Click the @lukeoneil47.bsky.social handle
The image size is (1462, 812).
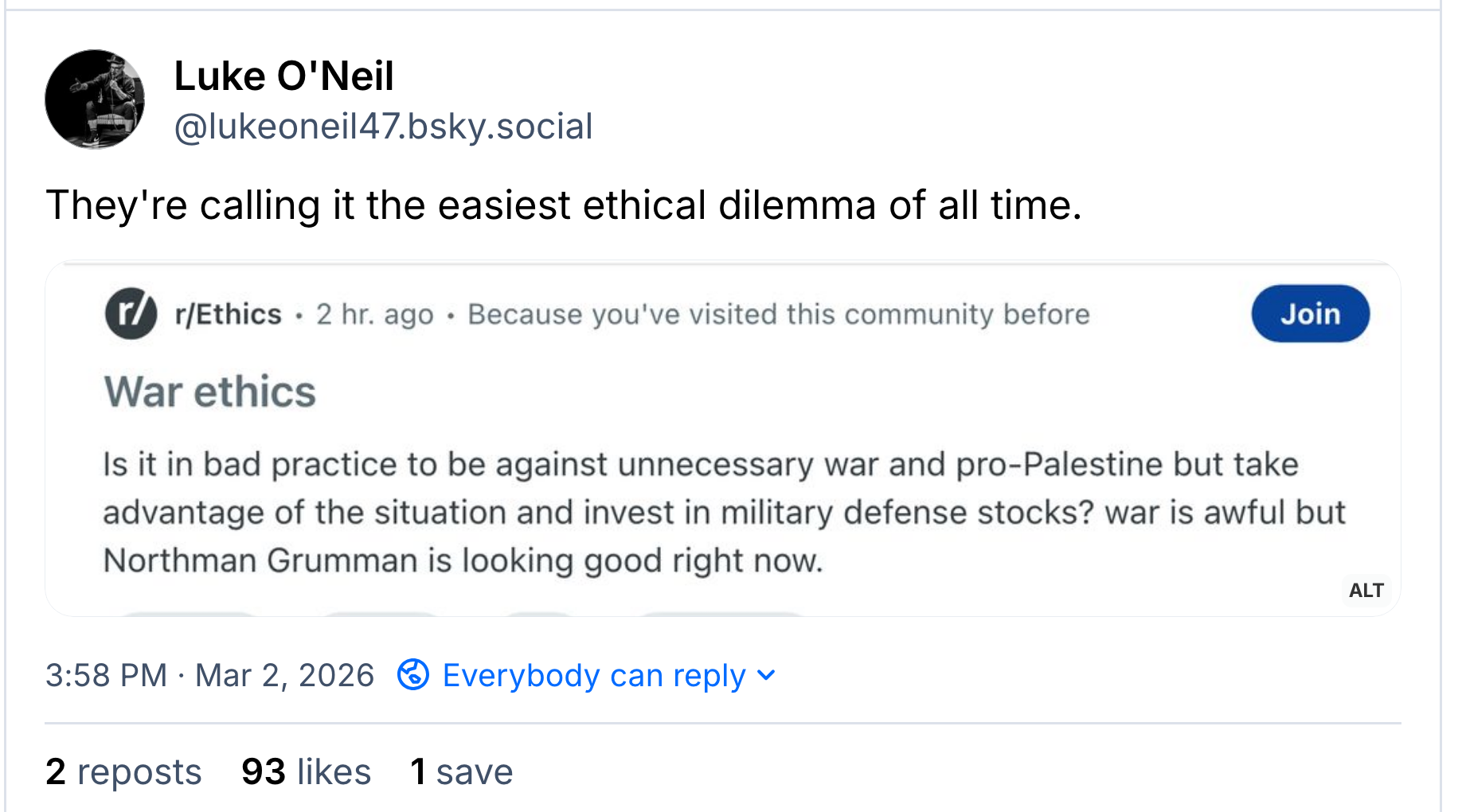(x=383, y=127)
